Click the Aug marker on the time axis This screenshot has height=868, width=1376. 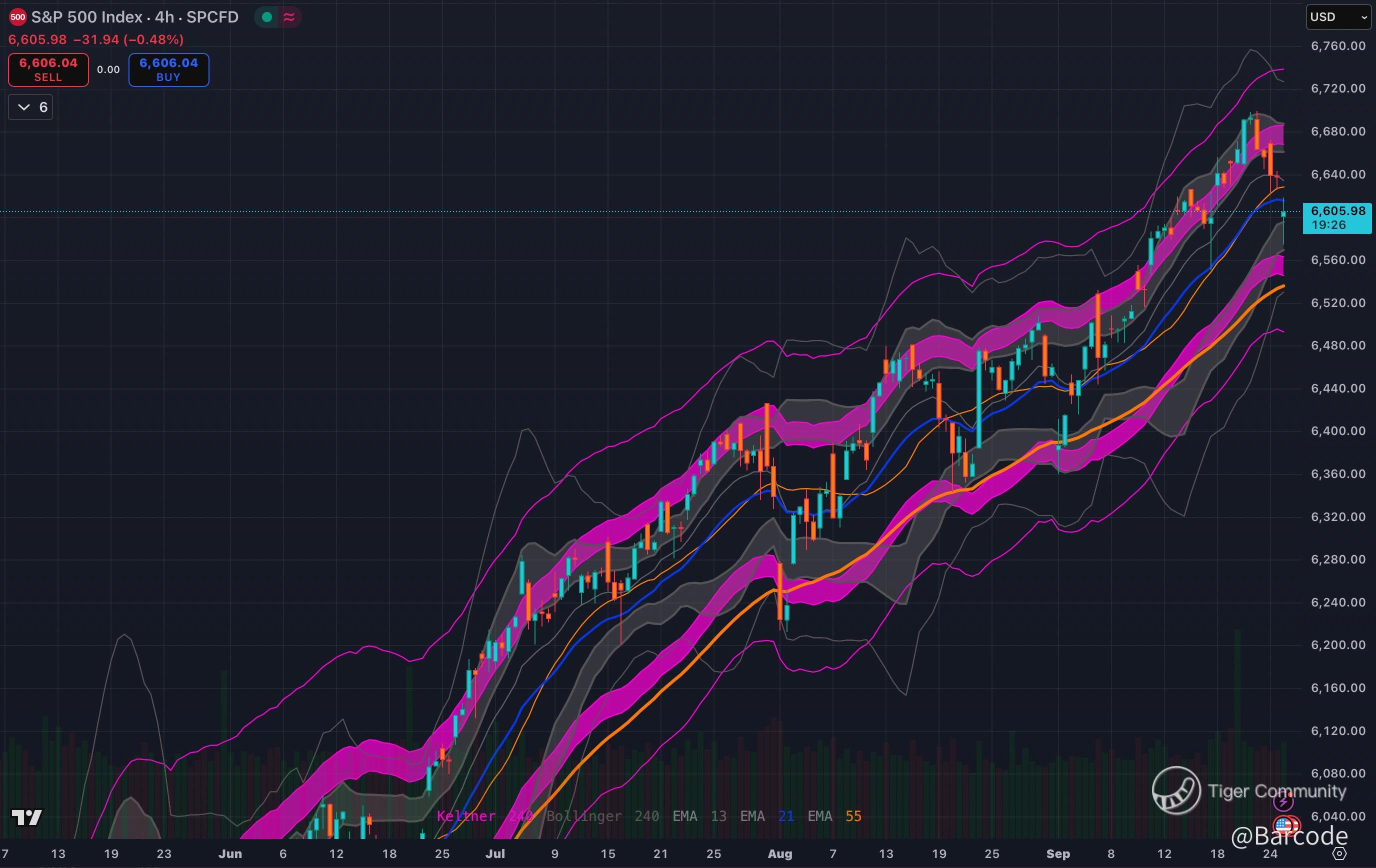[780, 853]
